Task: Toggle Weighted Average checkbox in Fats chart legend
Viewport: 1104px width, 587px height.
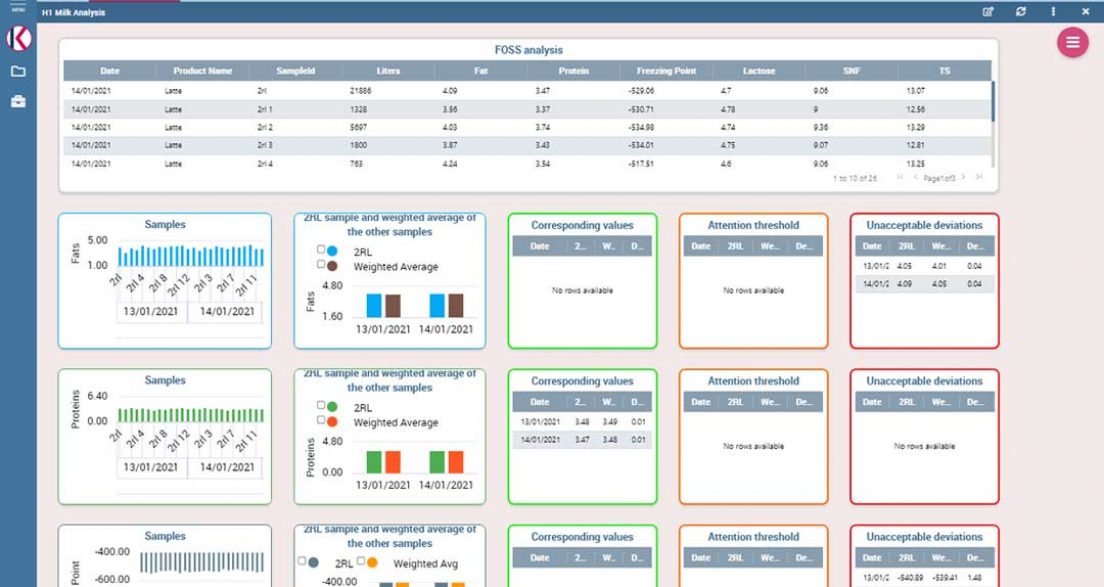Action: pyautogui.click(x=321, y=265)
